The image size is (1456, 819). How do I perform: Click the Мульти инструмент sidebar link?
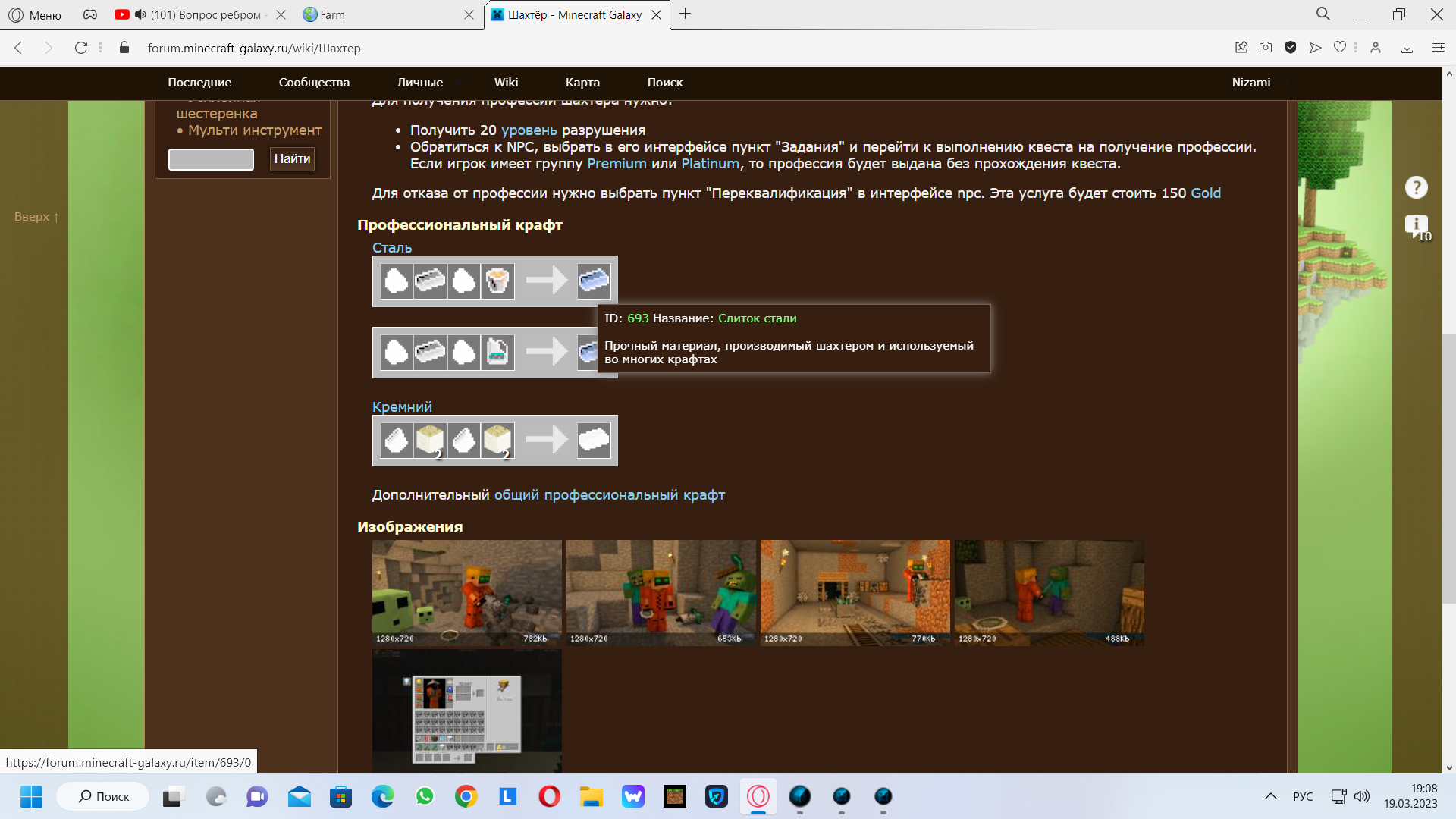[255, 130]
